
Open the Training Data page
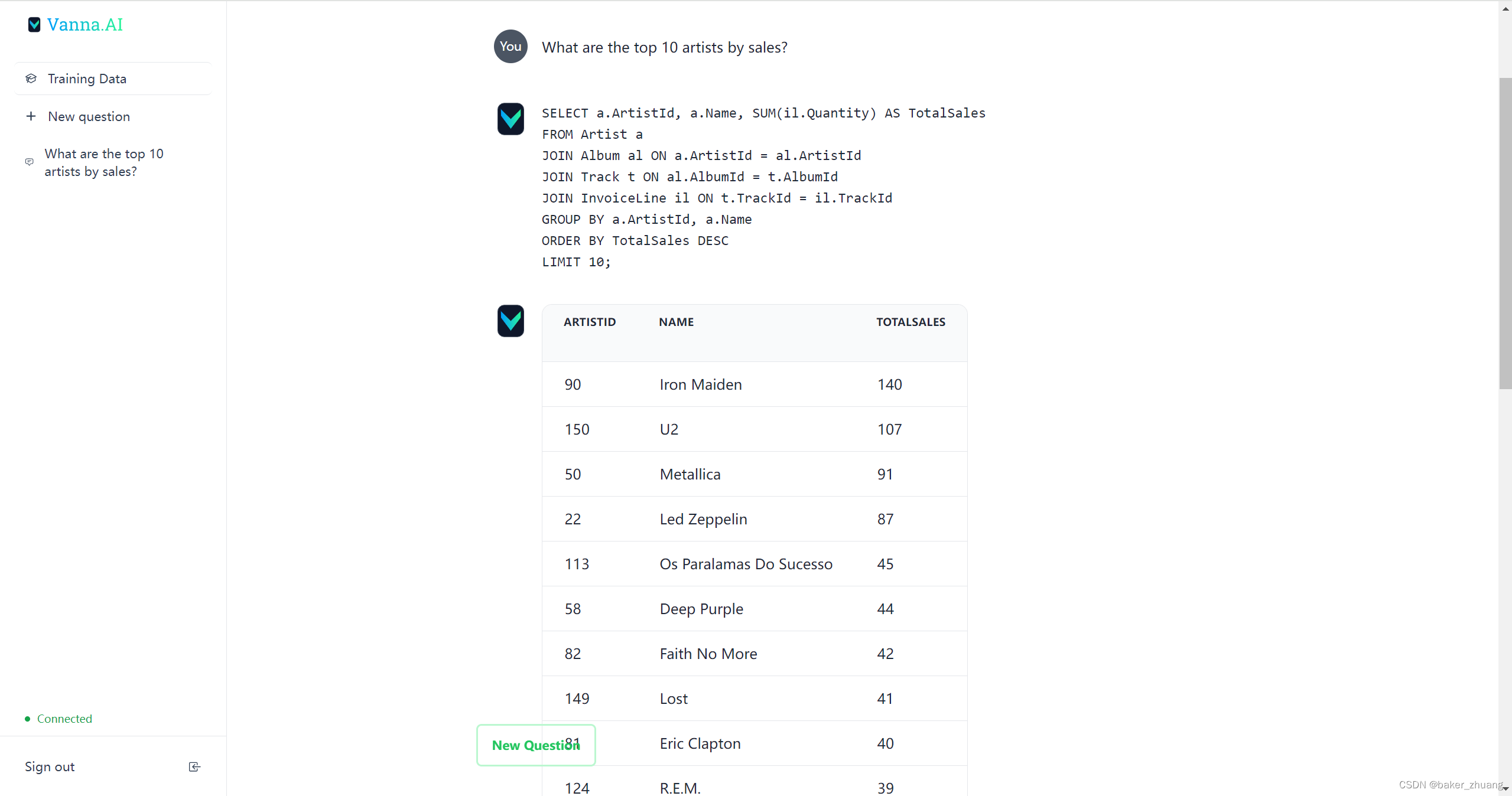coord(87,79)
